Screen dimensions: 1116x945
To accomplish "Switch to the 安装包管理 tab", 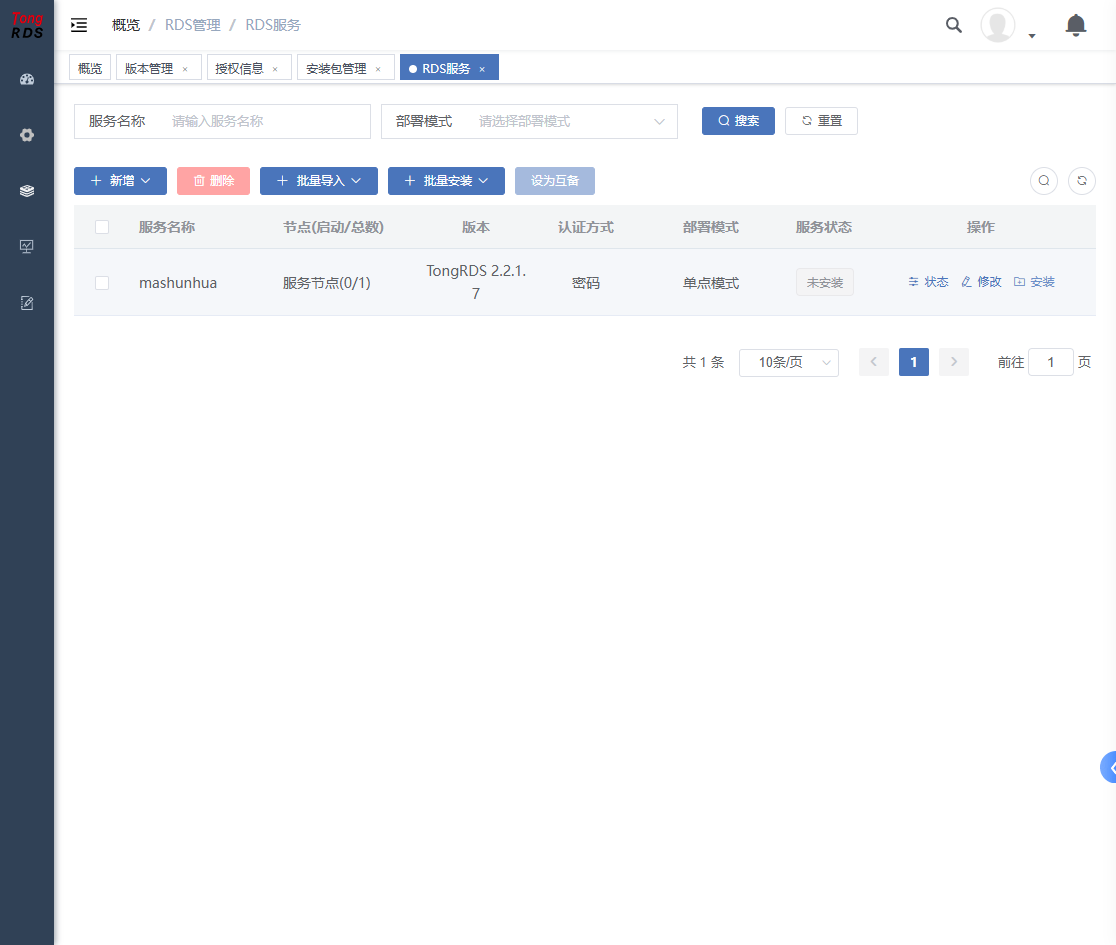I will coord(336,69).
